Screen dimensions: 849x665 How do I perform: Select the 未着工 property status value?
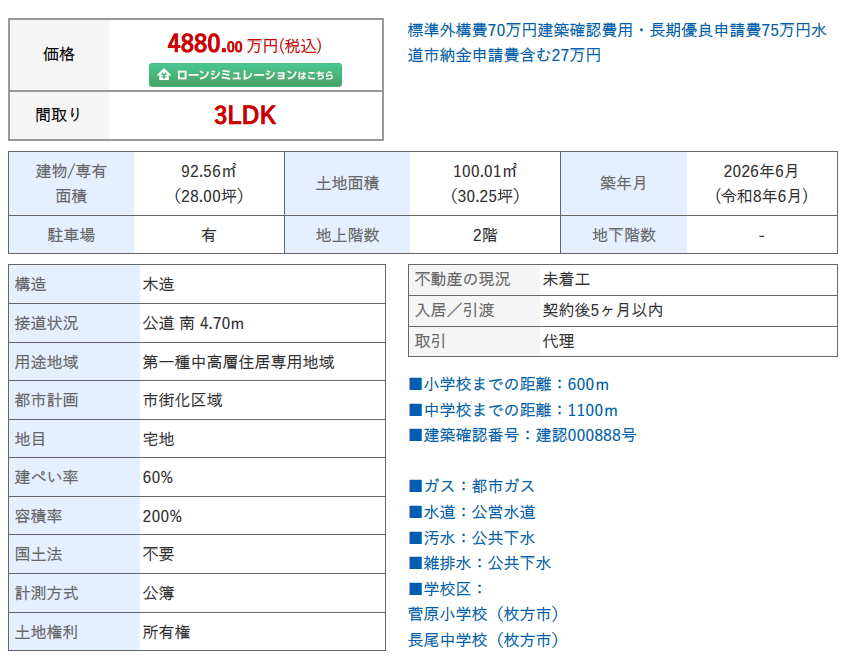pos(566,279)
